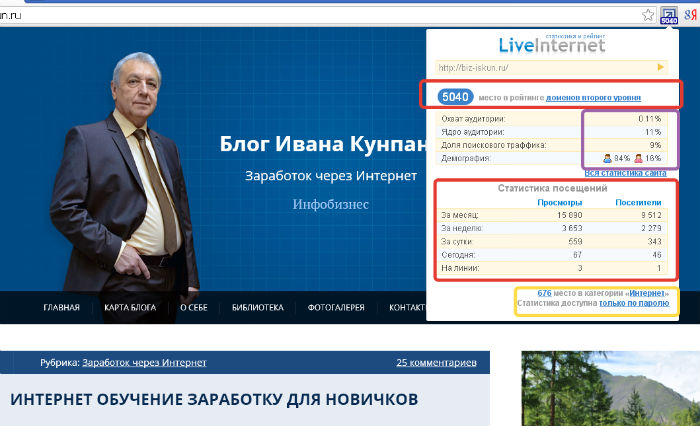Open the second-level domains rating link

tap(593, 97)
